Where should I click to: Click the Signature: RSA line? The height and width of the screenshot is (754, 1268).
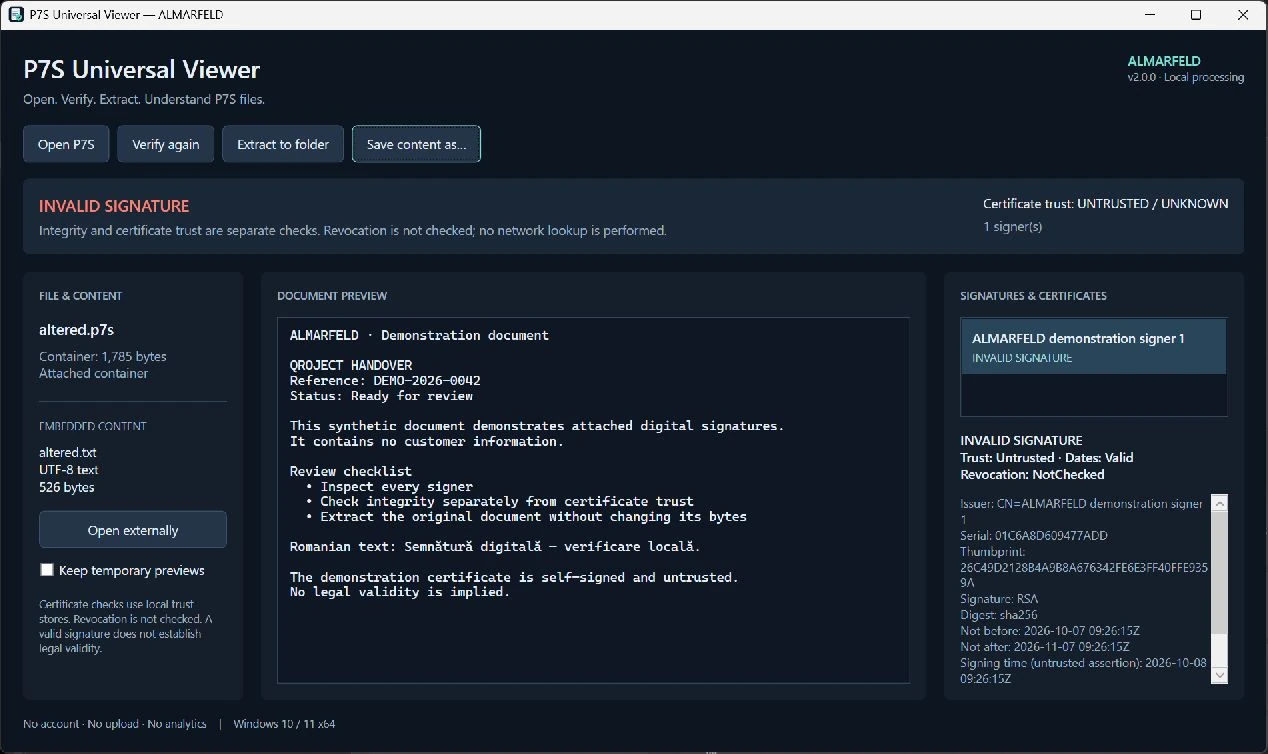point(1000,599)
